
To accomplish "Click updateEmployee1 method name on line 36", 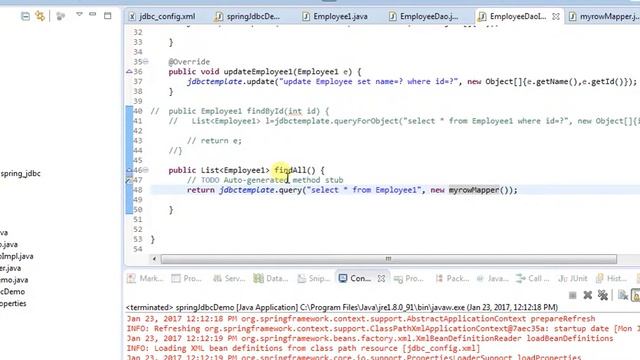I will (258, 72).
